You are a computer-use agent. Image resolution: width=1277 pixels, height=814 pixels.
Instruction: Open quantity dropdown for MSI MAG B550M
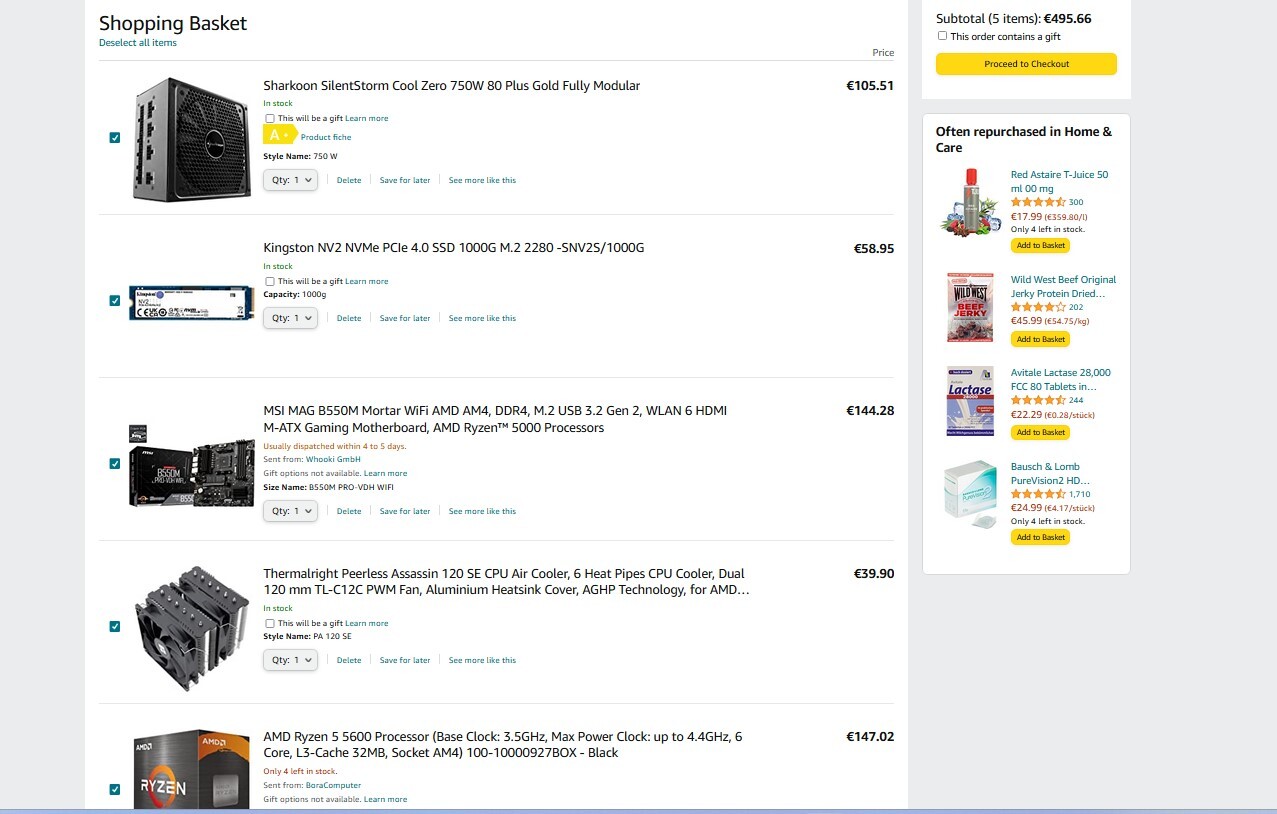pyautogui.click(x=290, y=511)
